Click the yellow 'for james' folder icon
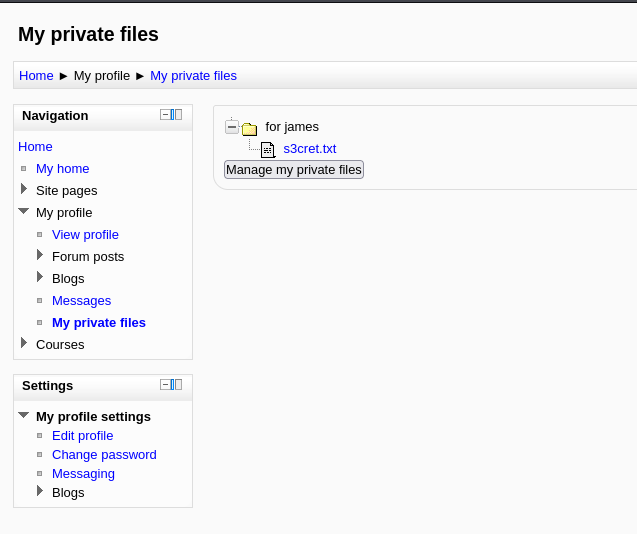This screenshot has height=534, width=637. pyautogui.click(x=249, y=128)
